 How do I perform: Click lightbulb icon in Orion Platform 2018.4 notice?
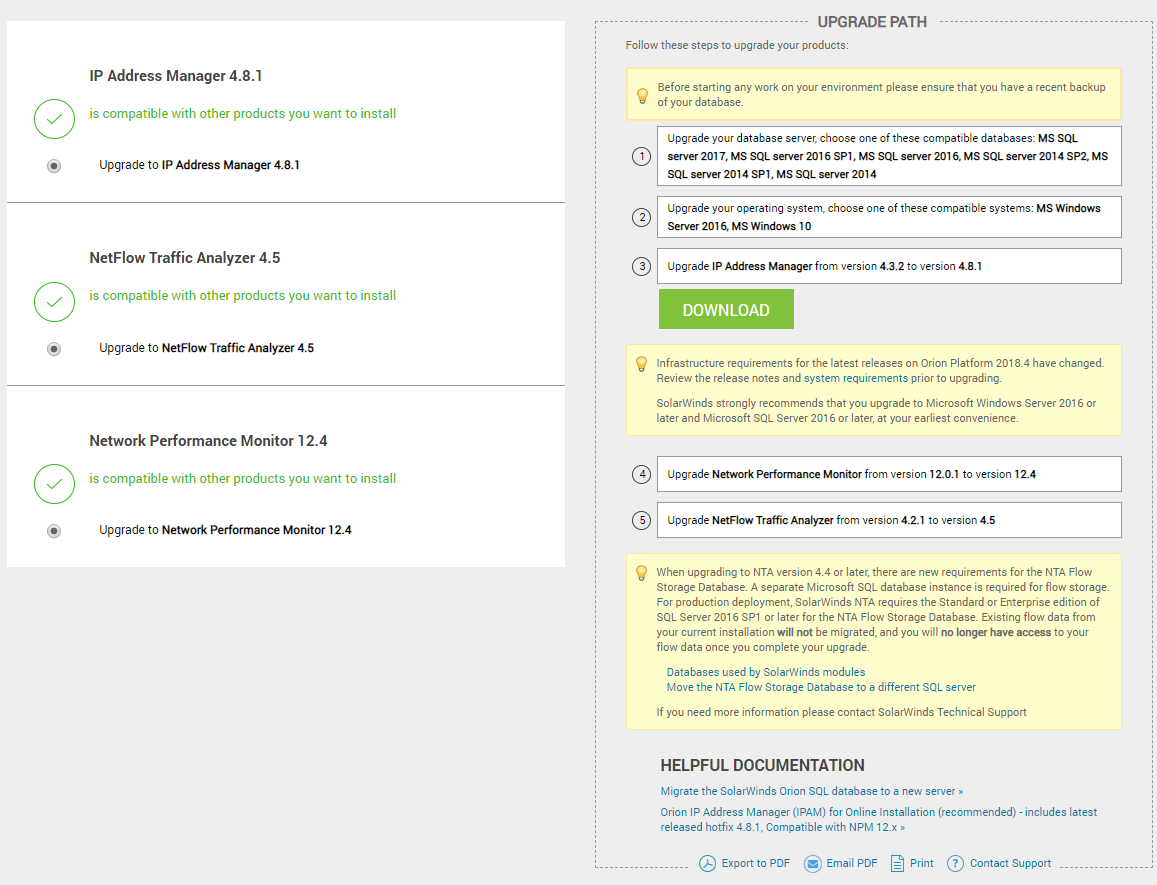(642, 364)
